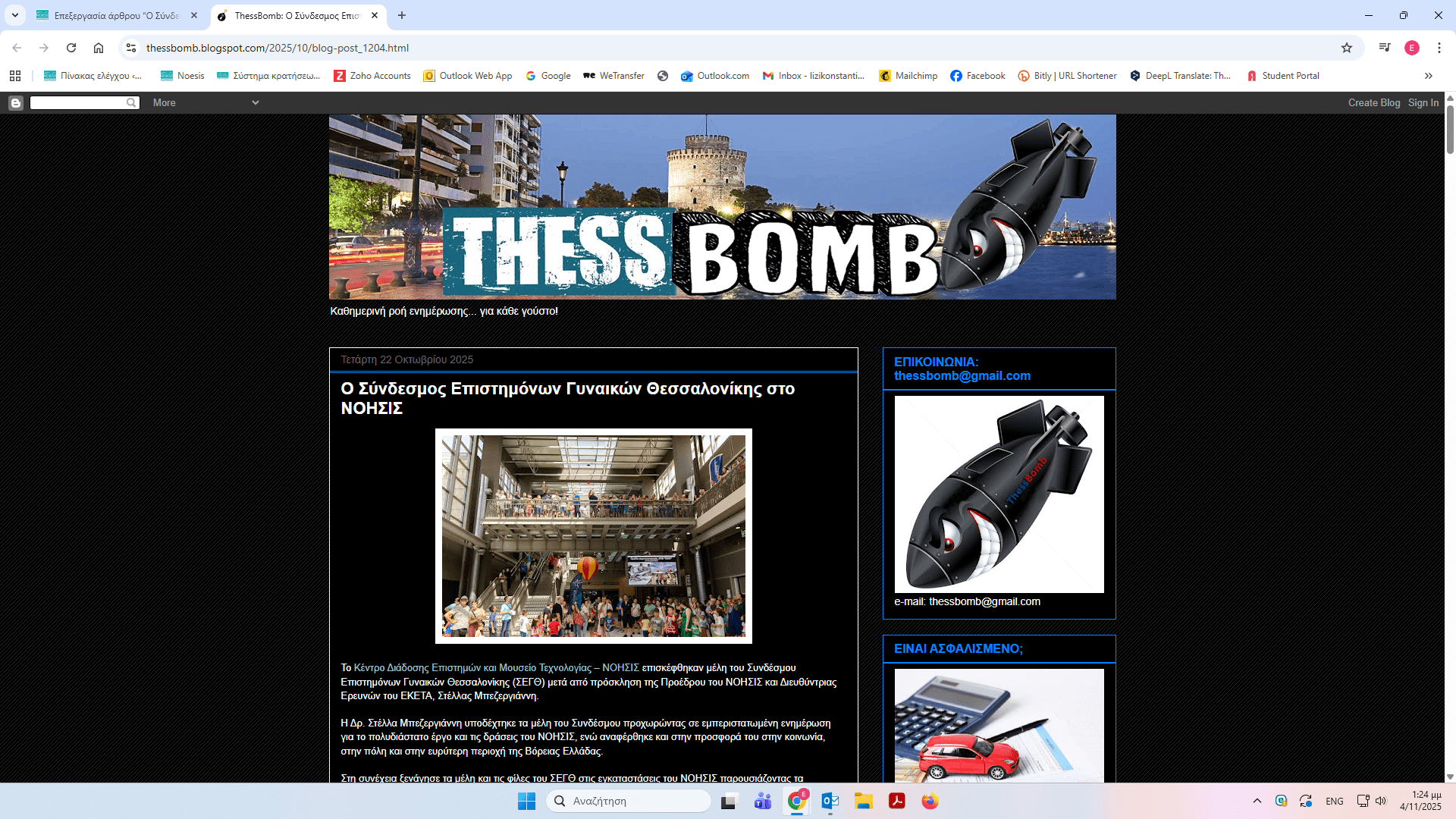This screenshot has height=819, width=1456.
Task: Click the page vertical scrollbar thumb
Action: click(1450, 129)
